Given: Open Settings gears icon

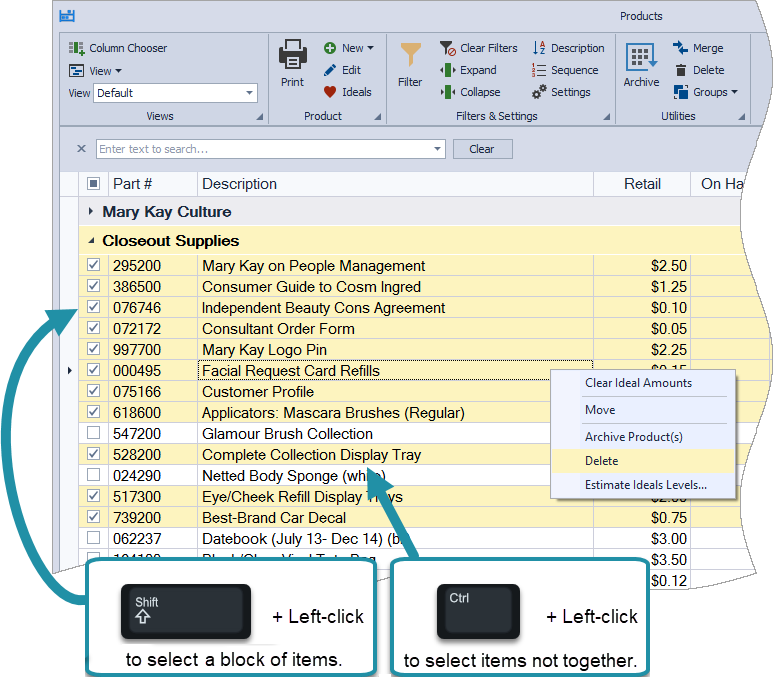Looking at the screenshot, I should click(x=539, y=92).
